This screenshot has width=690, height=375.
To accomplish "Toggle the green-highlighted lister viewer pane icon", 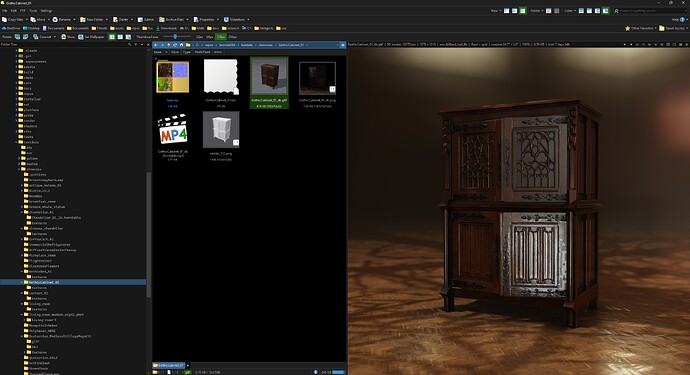I will point(606,11).
